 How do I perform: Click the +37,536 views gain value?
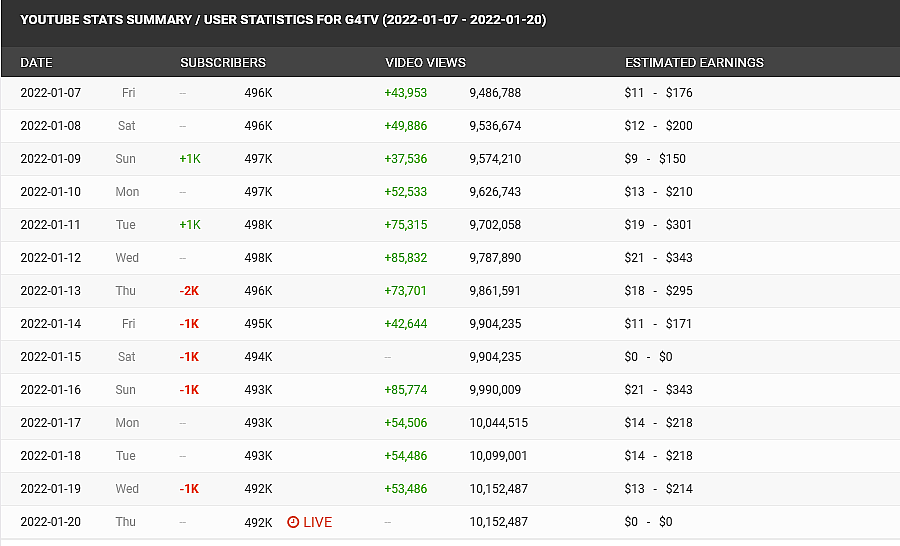point(405,159)
